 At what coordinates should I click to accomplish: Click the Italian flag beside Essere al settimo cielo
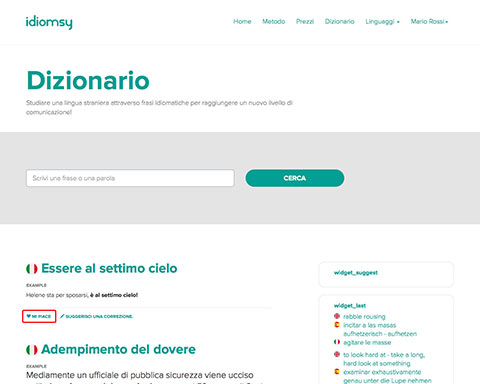click(x=32, y=269)
